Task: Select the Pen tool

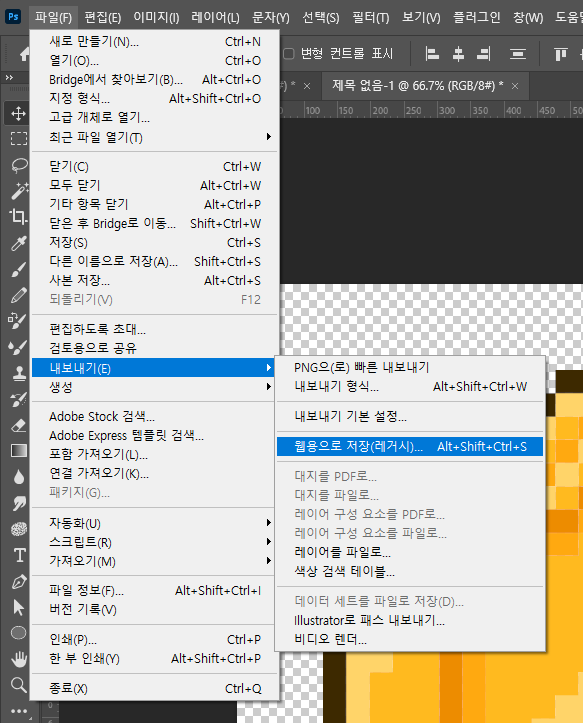Action: [18, 581]
